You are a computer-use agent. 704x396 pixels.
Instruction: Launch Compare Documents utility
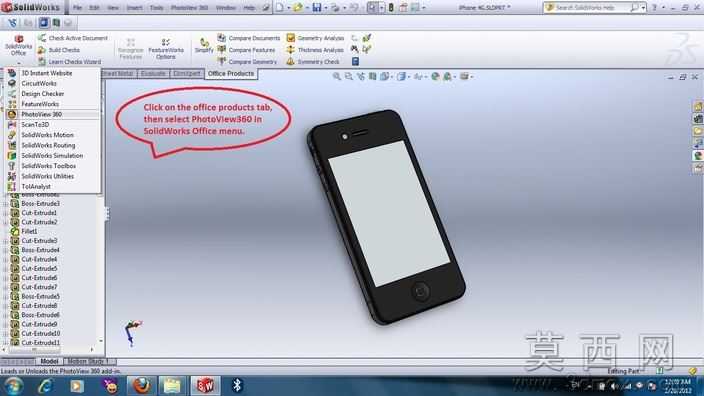point(249,38)
